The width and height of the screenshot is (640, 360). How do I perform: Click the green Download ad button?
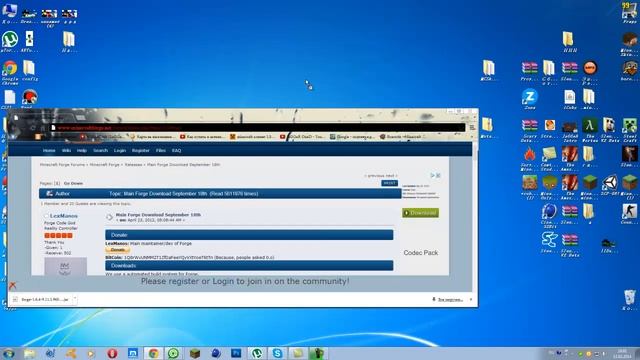tap(420, 213)
